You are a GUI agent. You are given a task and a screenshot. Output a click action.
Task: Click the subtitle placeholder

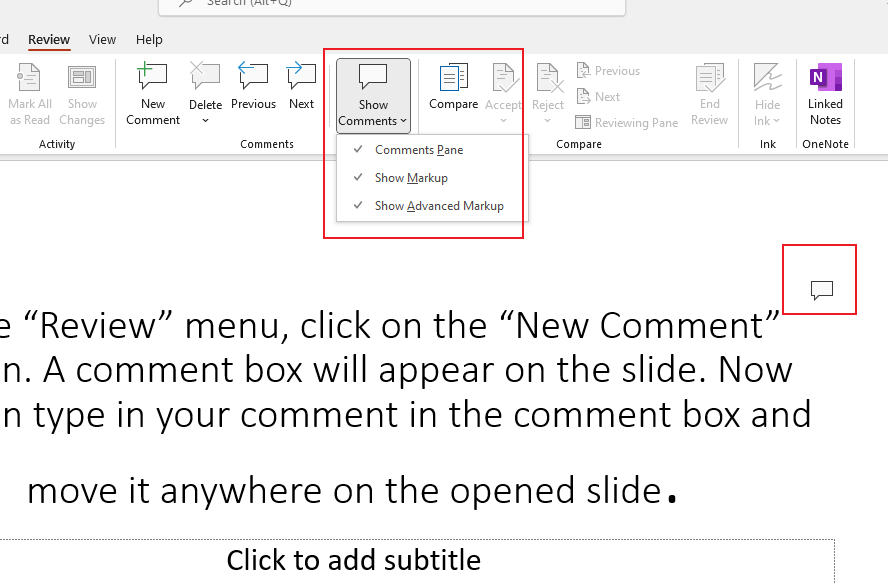point(354,560)
